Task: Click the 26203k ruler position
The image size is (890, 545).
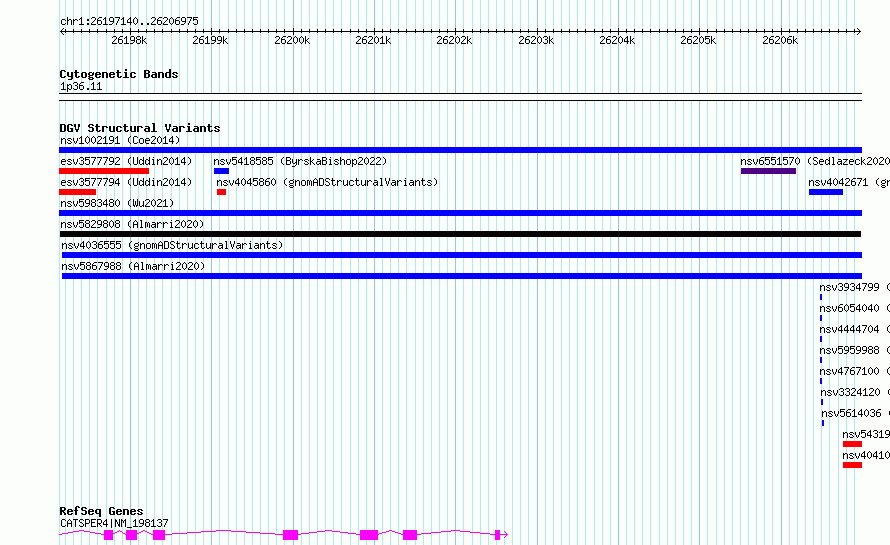Action: (x=536, y=40)
